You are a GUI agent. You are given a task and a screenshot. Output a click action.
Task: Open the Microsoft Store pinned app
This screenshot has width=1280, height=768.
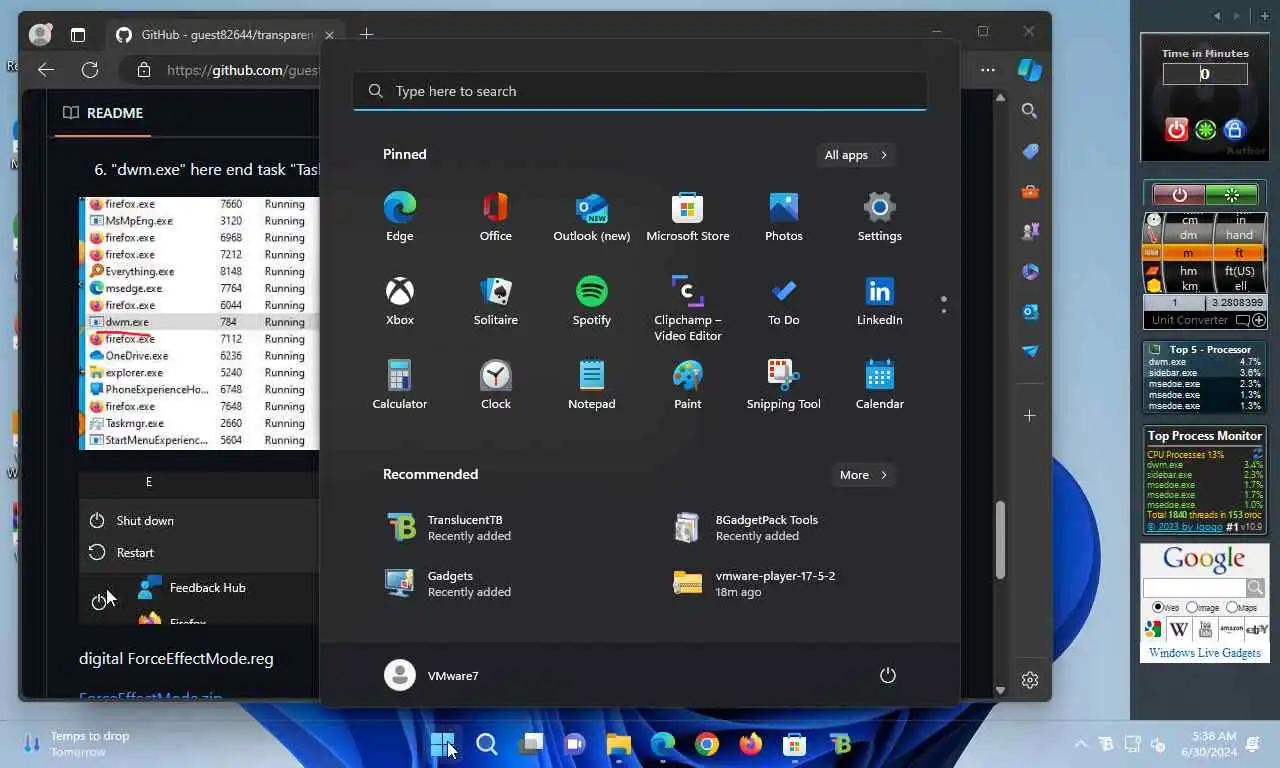687,217
